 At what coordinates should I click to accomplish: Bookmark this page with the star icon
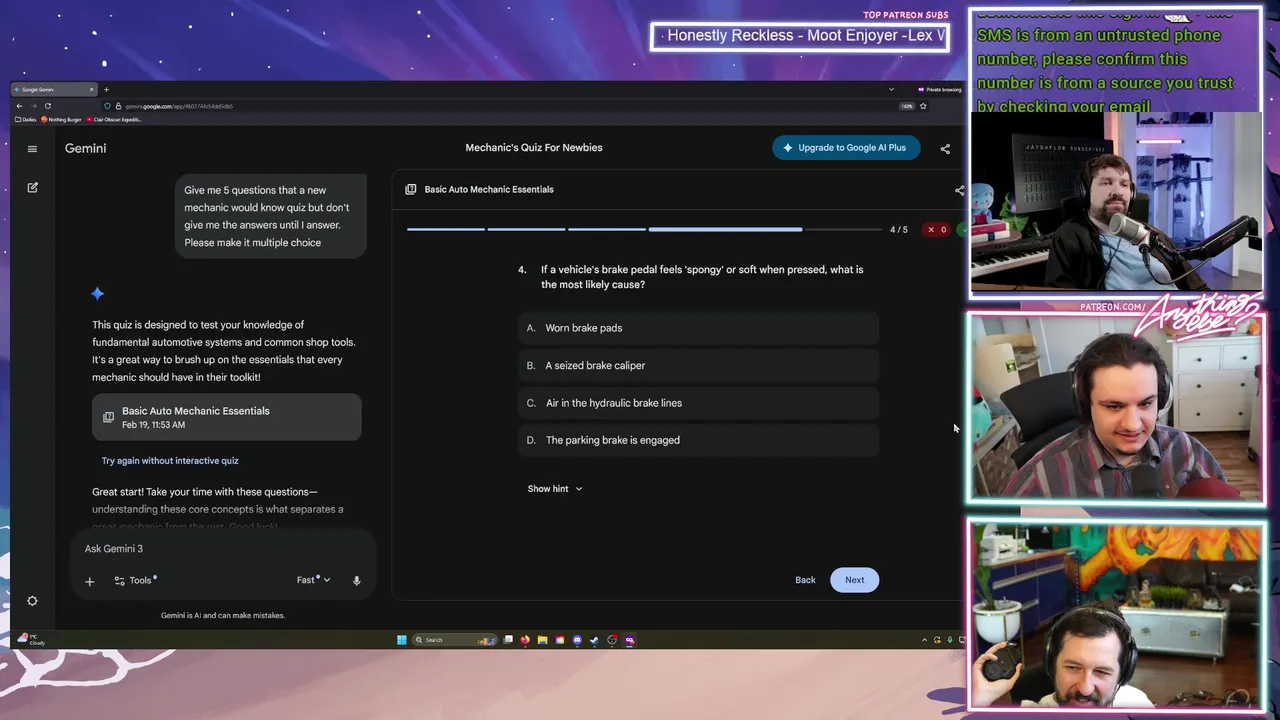click(923, 106)
